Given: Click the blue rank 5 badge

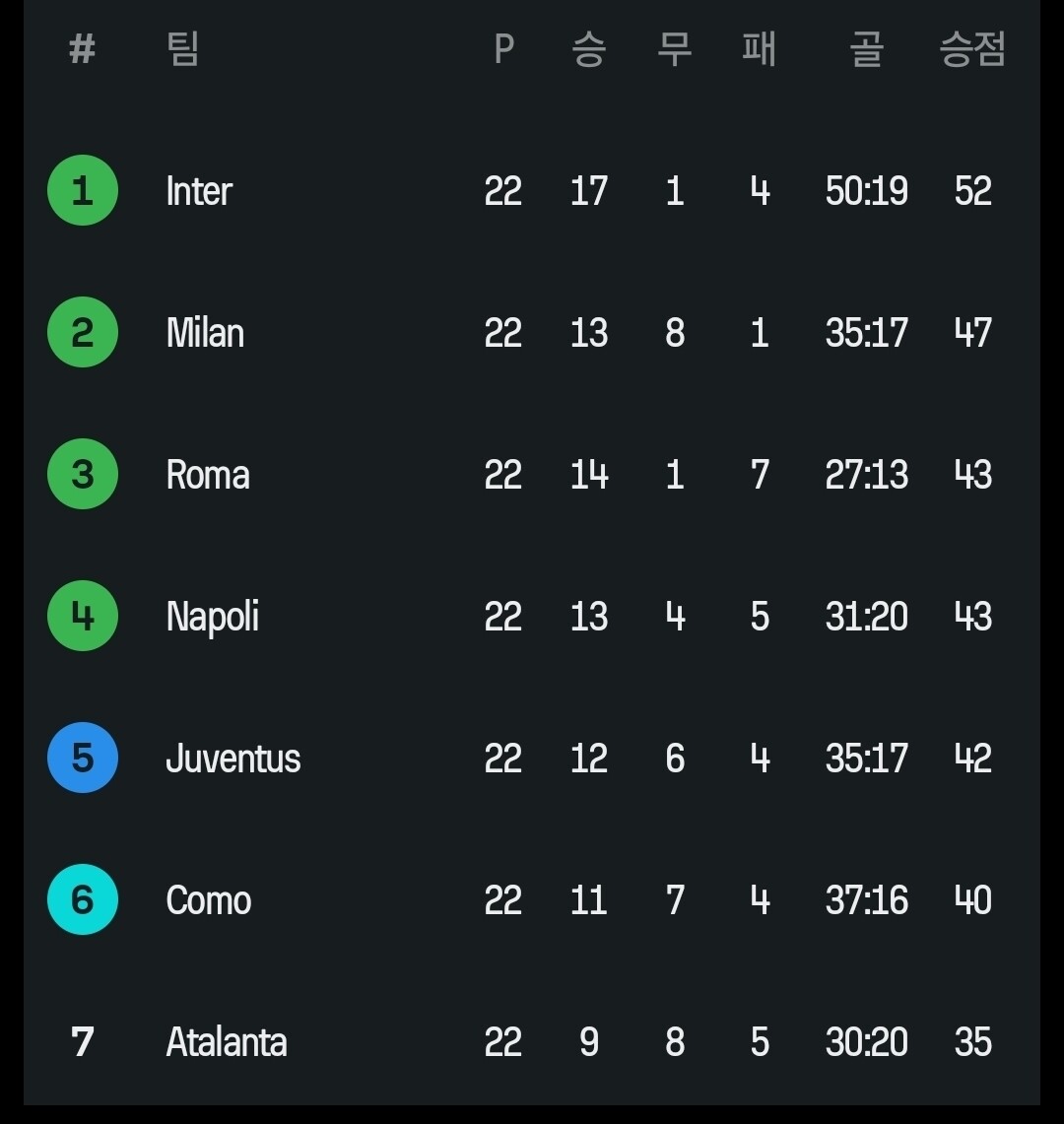Looking at the screenshot, I should coord(83,758).
